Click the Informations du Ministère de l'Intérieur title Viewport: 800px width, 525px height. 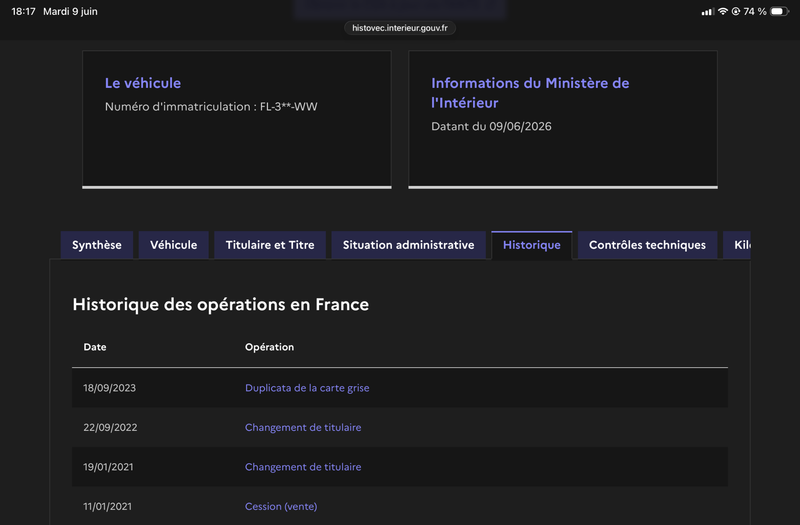pos(530,93)
